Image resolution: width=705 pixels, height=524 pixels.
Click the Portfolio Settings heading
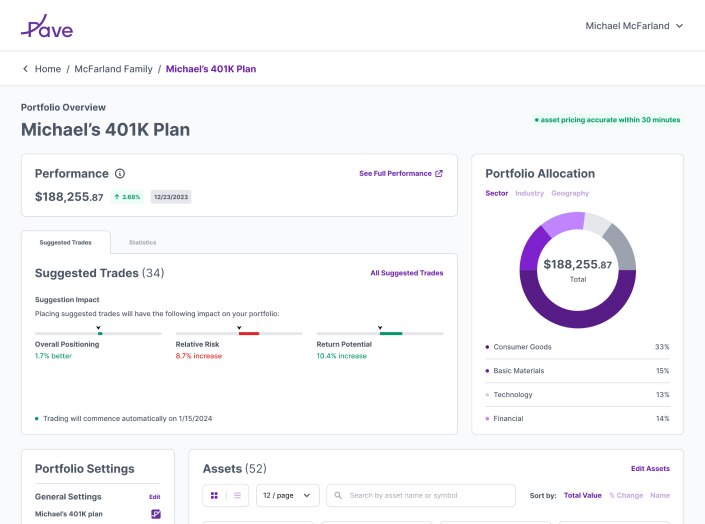click(x=85, y=469)
